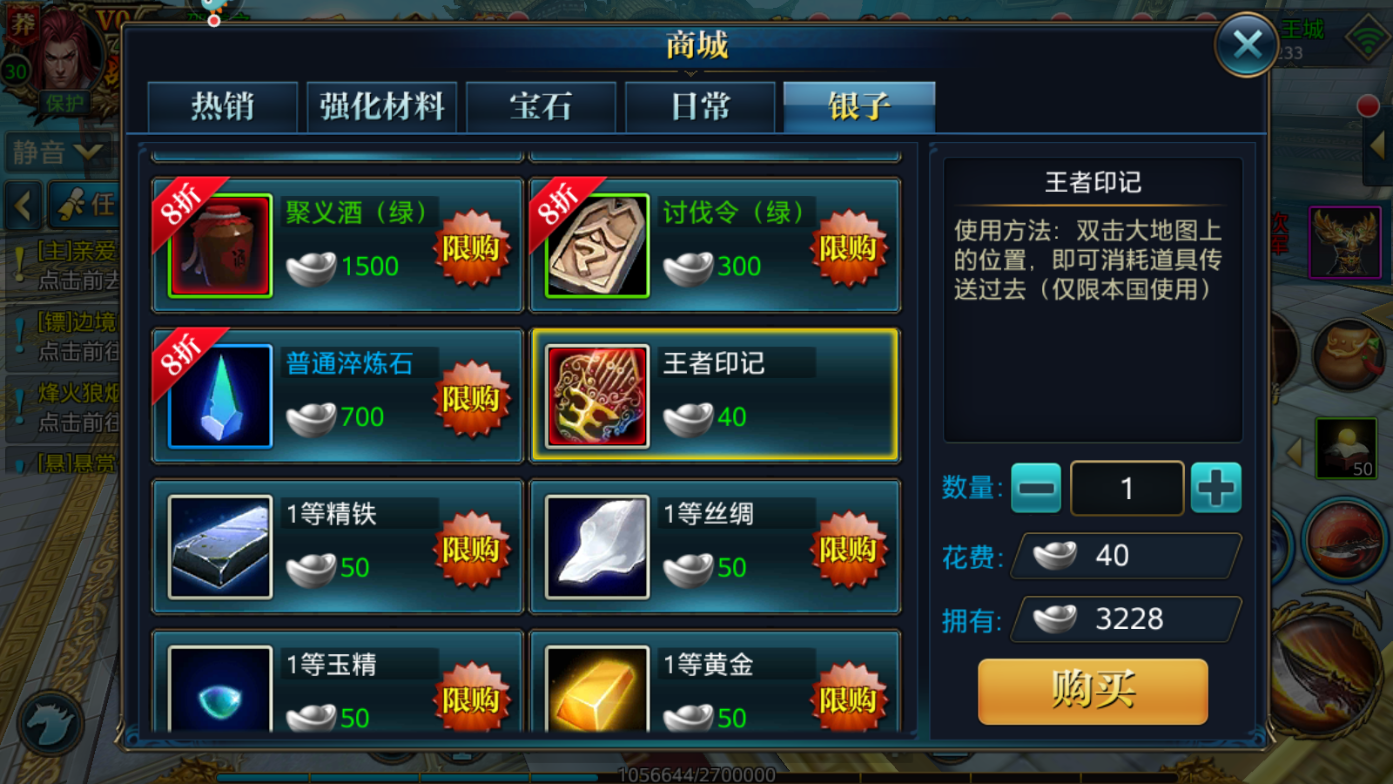Increase quantity with the plus button

(x=1216, y=488)
